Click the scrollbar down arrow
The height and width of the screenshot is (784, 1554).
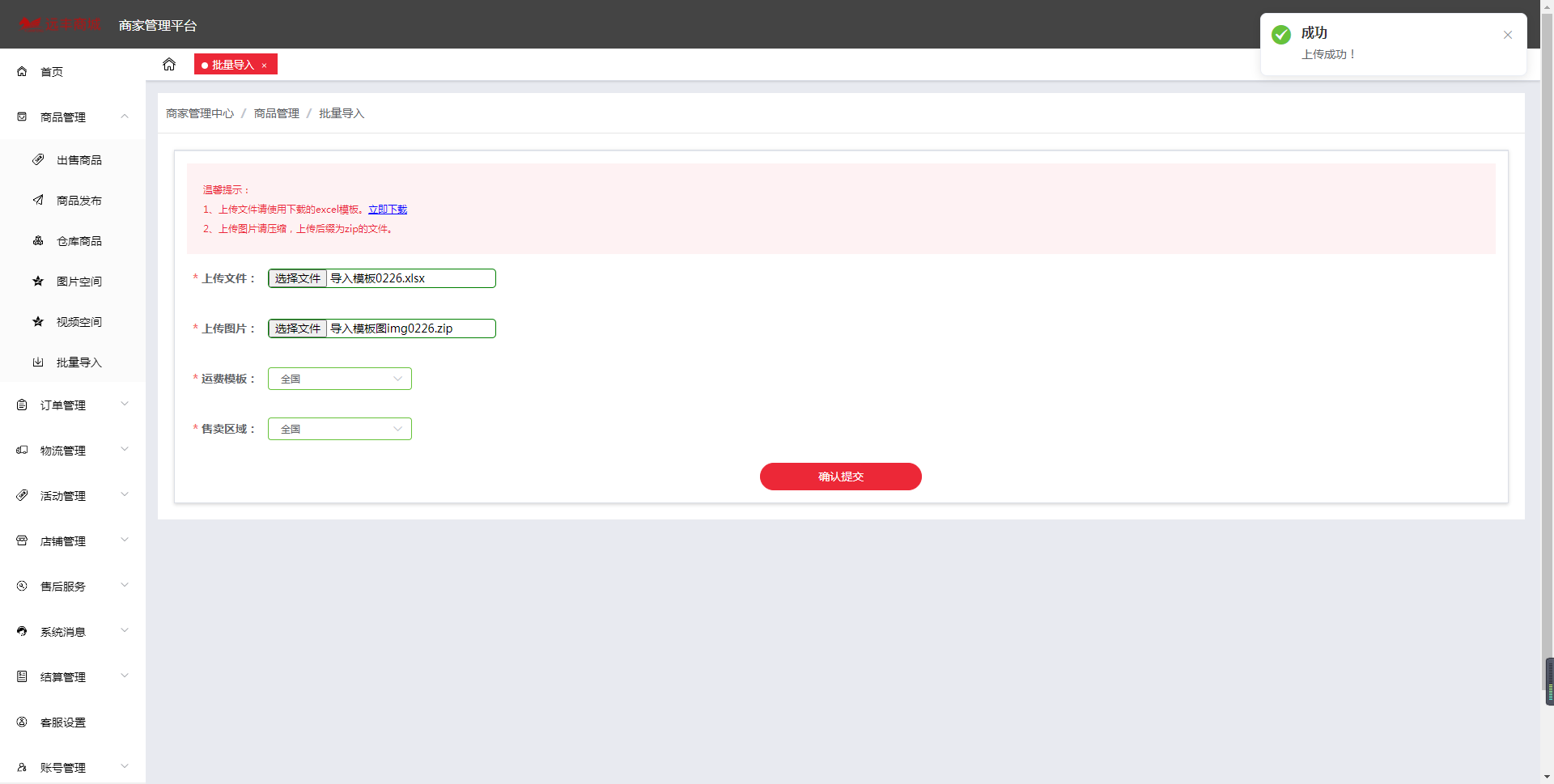coord(1548,777)
